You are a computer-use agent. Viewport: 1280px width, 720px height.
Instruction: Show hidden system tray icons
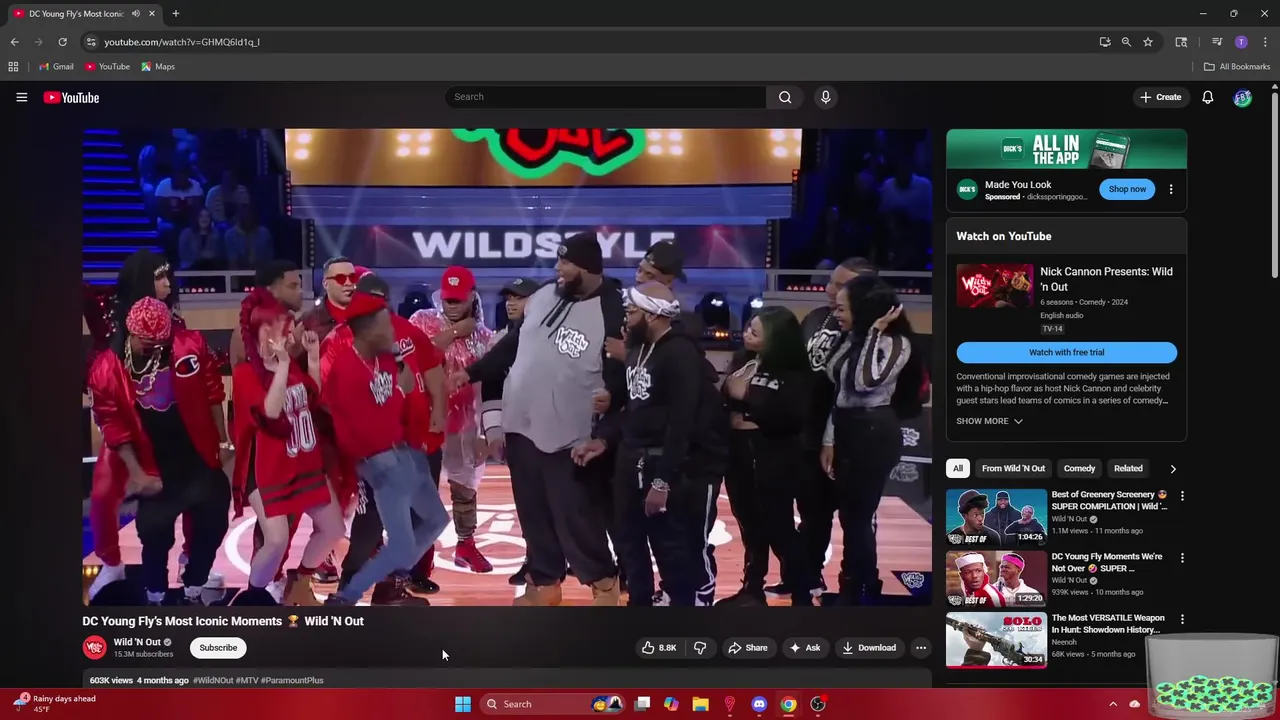click(1113, 704)
